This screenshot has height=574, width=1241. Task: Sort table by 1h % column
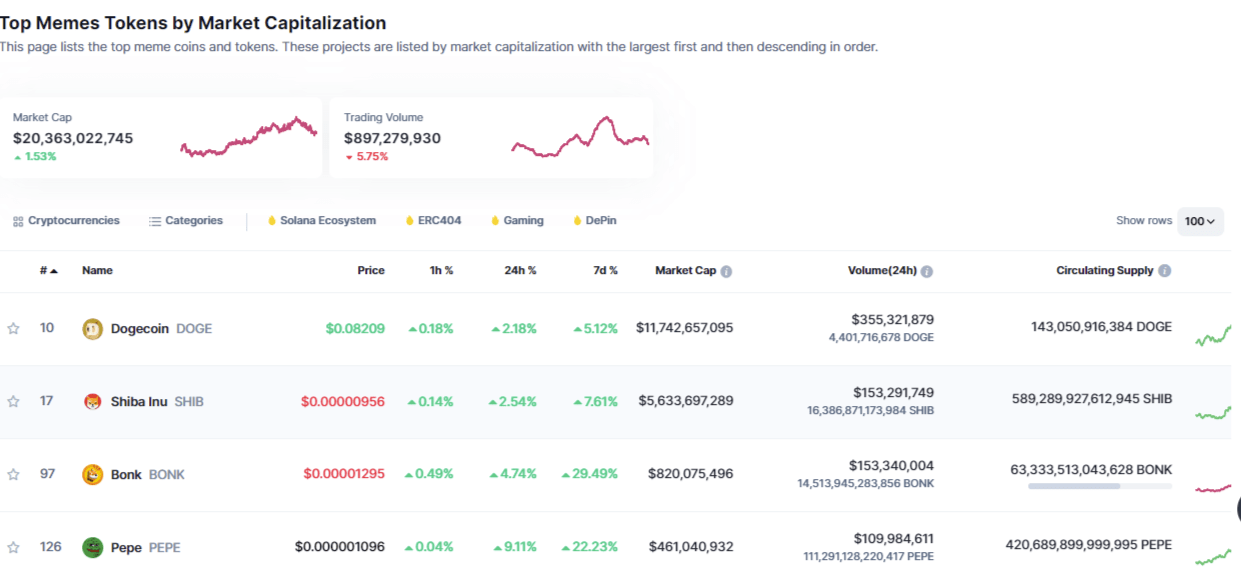[441, 270]
